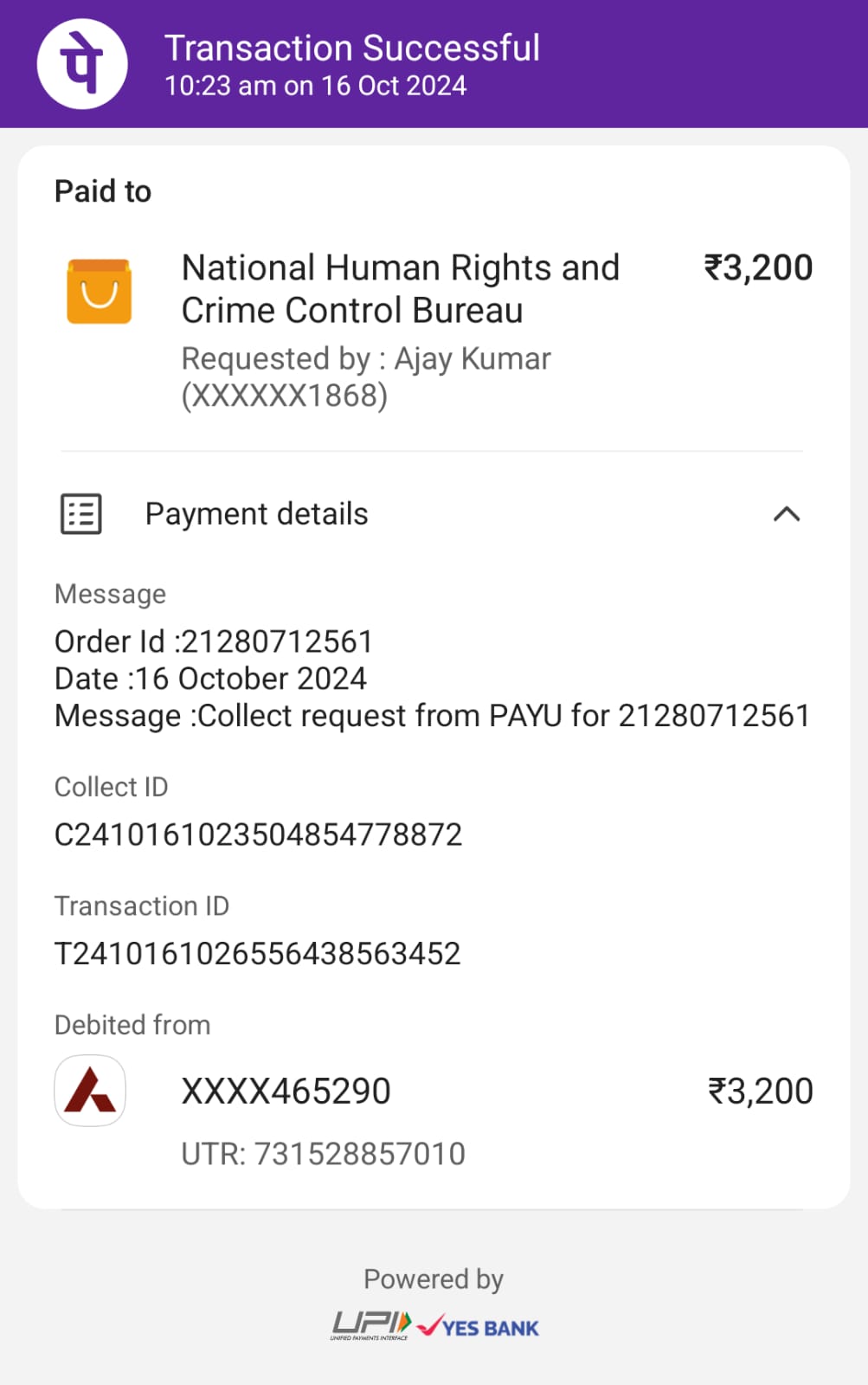Collapse the Payment details chevron
Viewport: 868px width, 1385px height.
tap(786, 514)
